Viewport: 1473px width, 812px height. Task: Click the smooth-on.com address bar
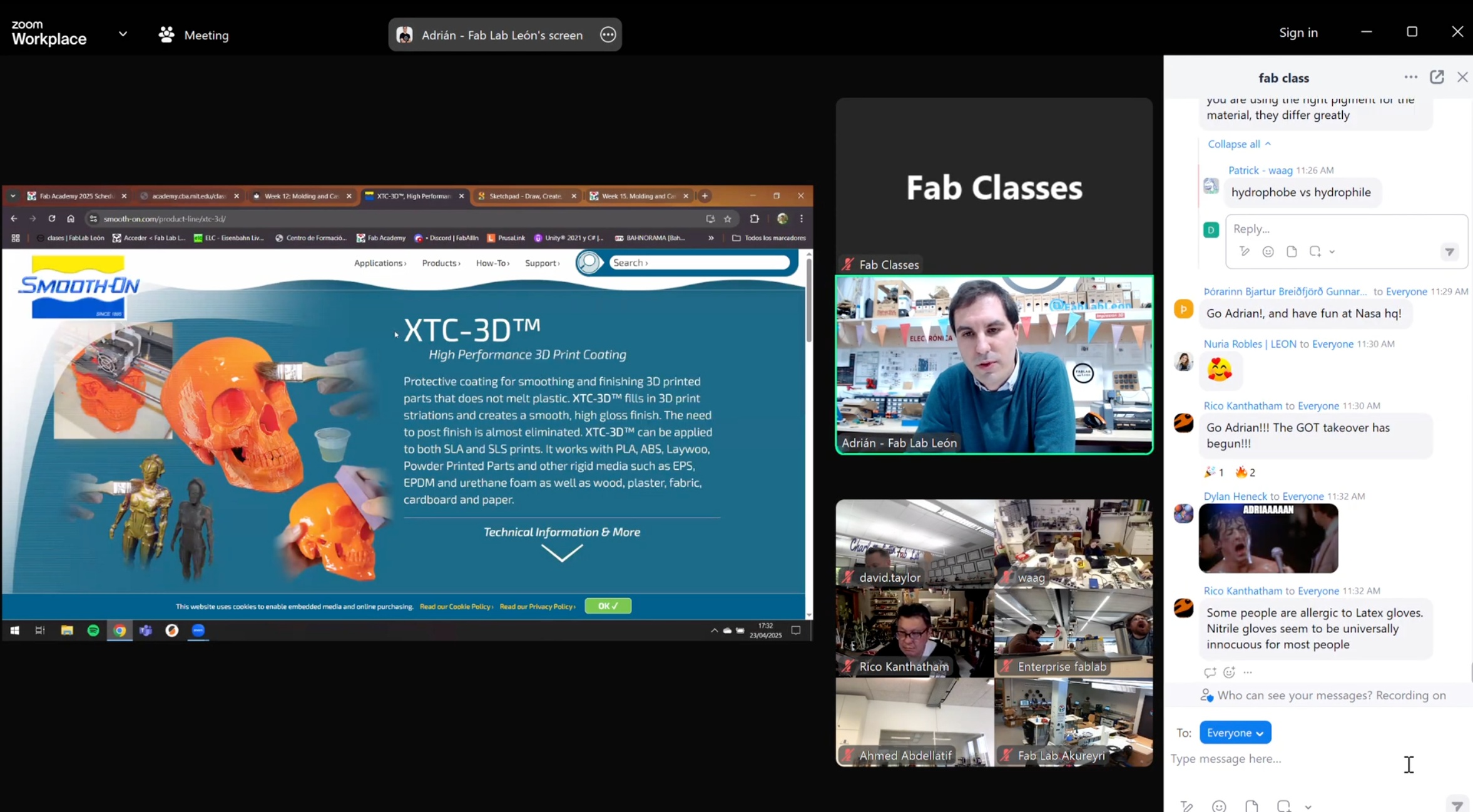click(x=400, y=218)
